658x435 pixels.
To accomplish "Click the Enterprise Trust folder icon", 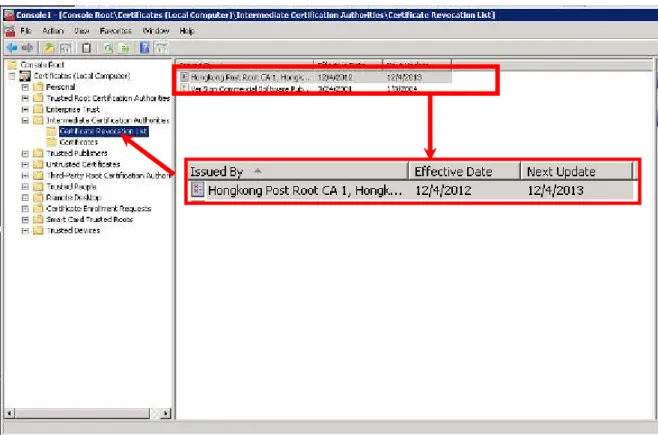I will click(x=38, y=109).
